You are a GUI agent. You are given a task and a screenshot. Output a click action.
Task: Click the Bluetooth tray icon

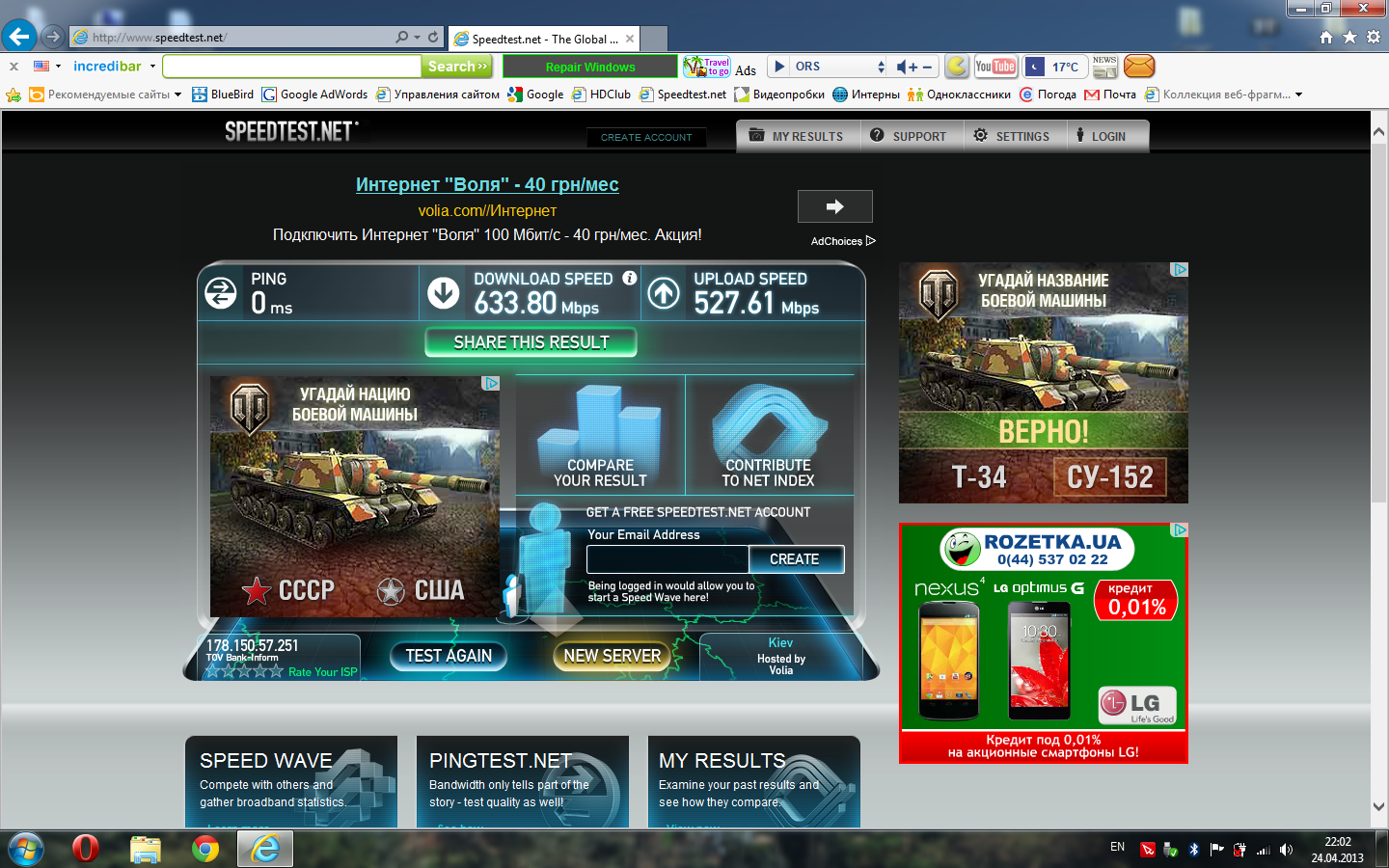[x=1193, y=850]
